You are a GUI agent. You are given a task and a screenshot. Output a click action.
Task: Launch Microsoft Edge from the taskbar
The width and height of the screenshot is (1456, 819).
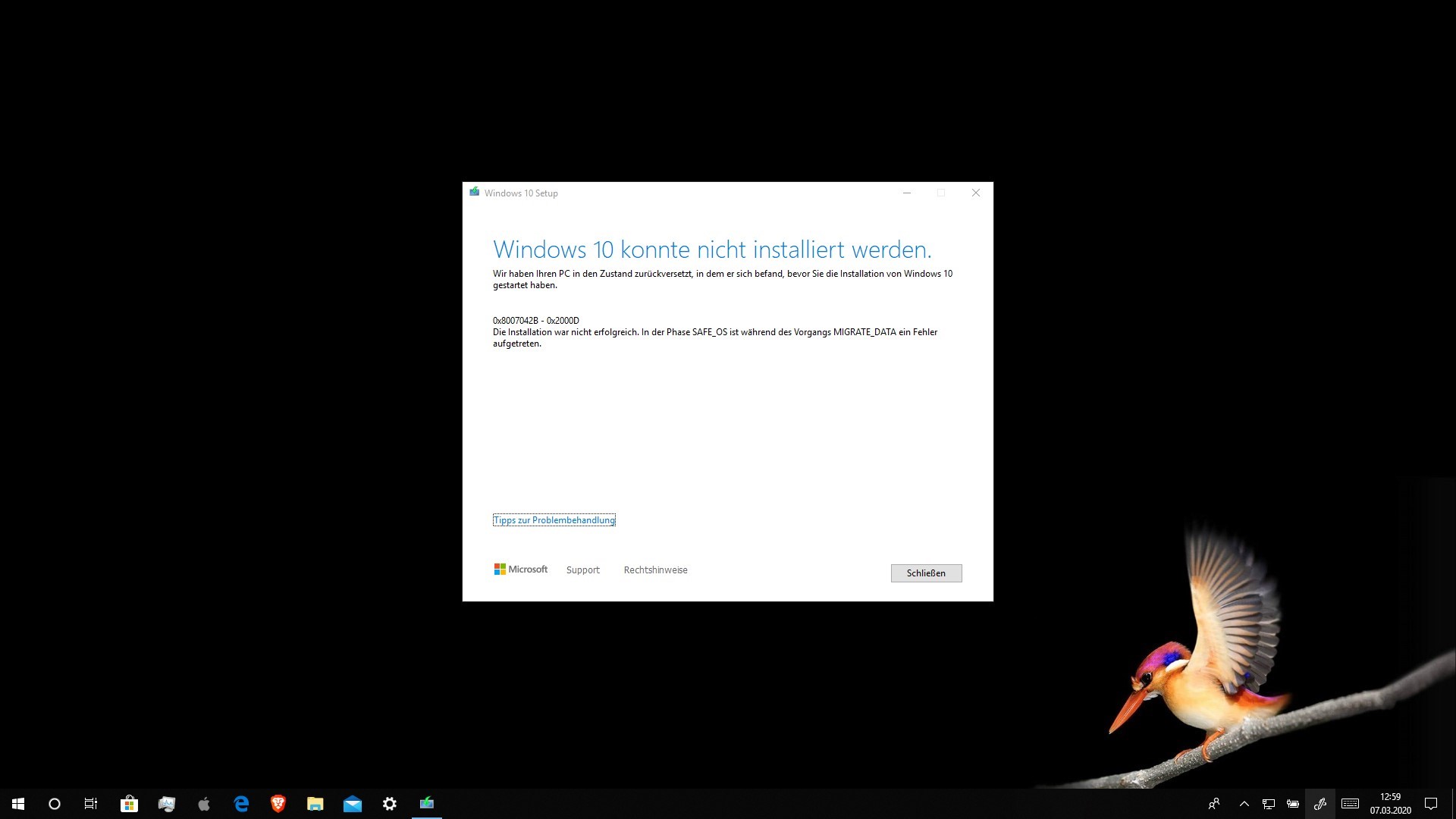pyautogui.click(x=241, y=804)
